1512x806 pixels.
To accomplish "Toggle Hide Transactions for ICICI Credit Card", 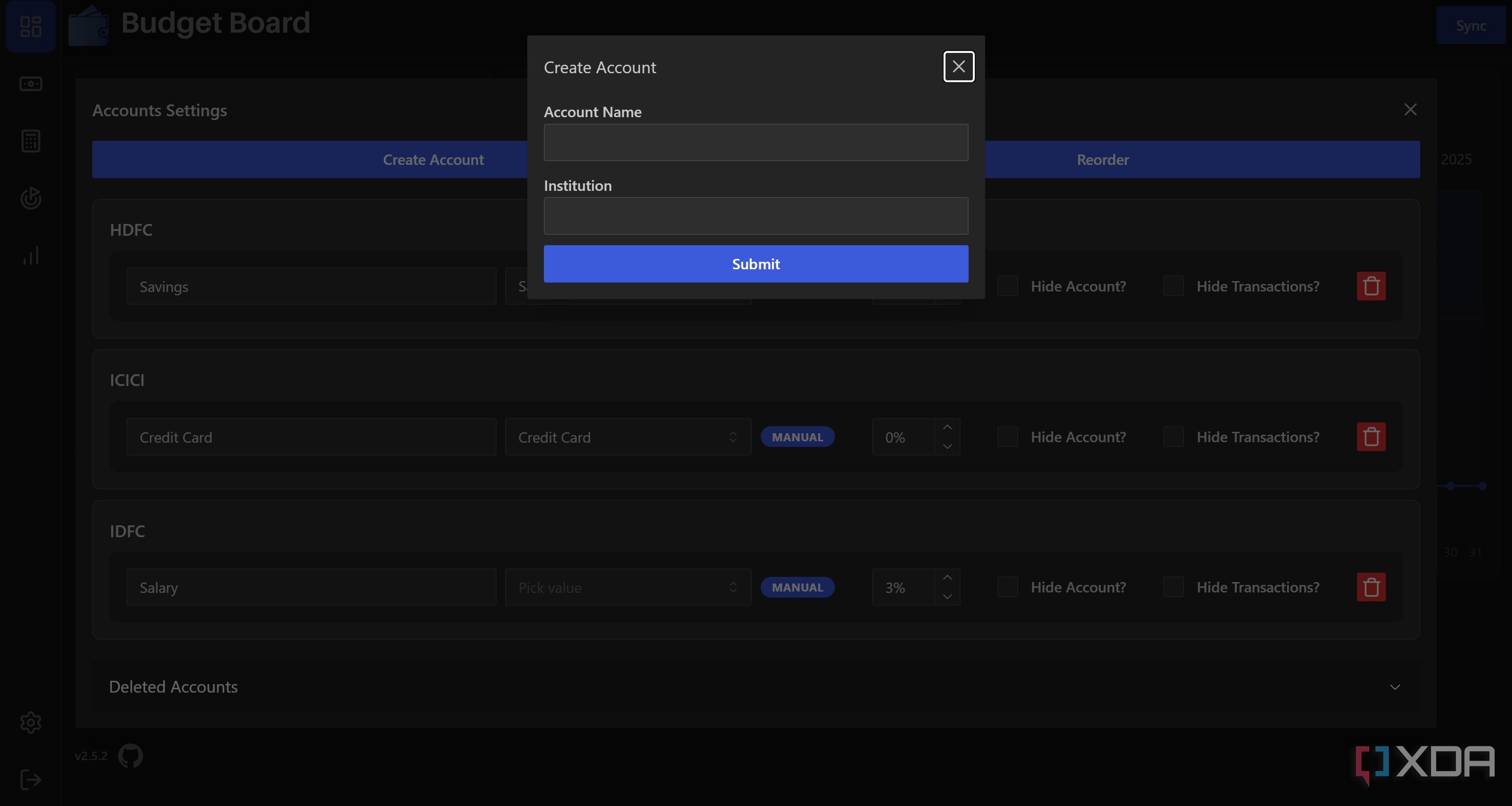I will point(1173,437).
